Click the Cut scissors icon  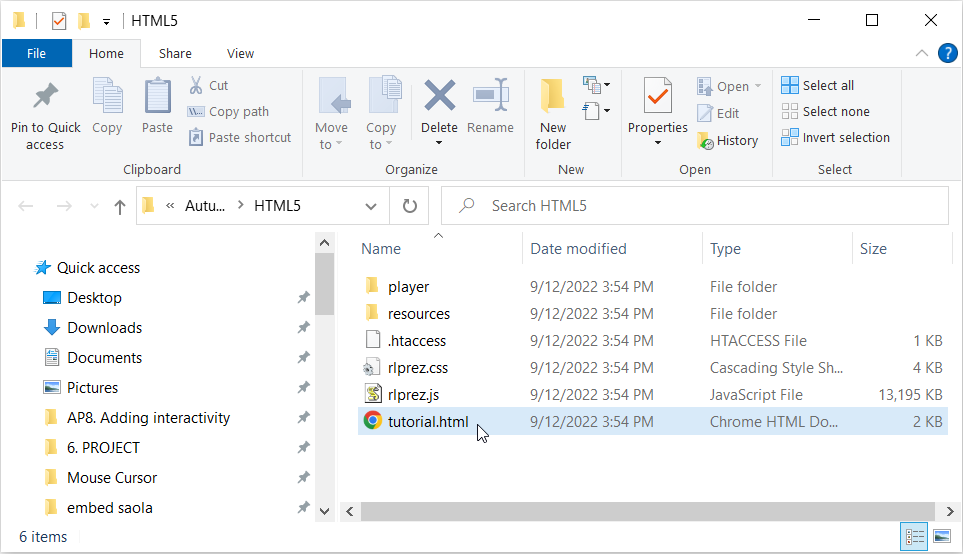coord(196,85)
